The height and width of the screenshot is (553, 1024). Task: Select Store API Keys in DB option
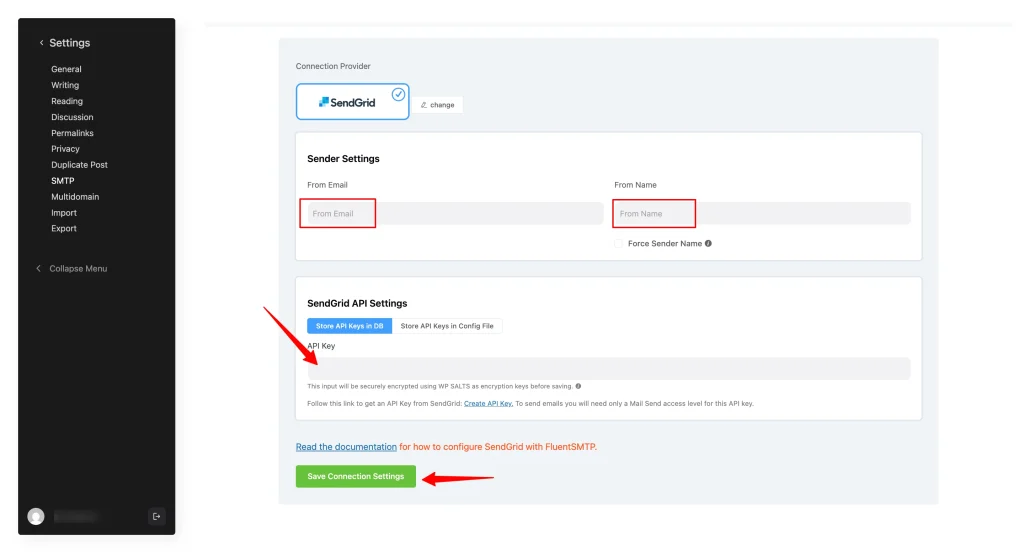349,326
